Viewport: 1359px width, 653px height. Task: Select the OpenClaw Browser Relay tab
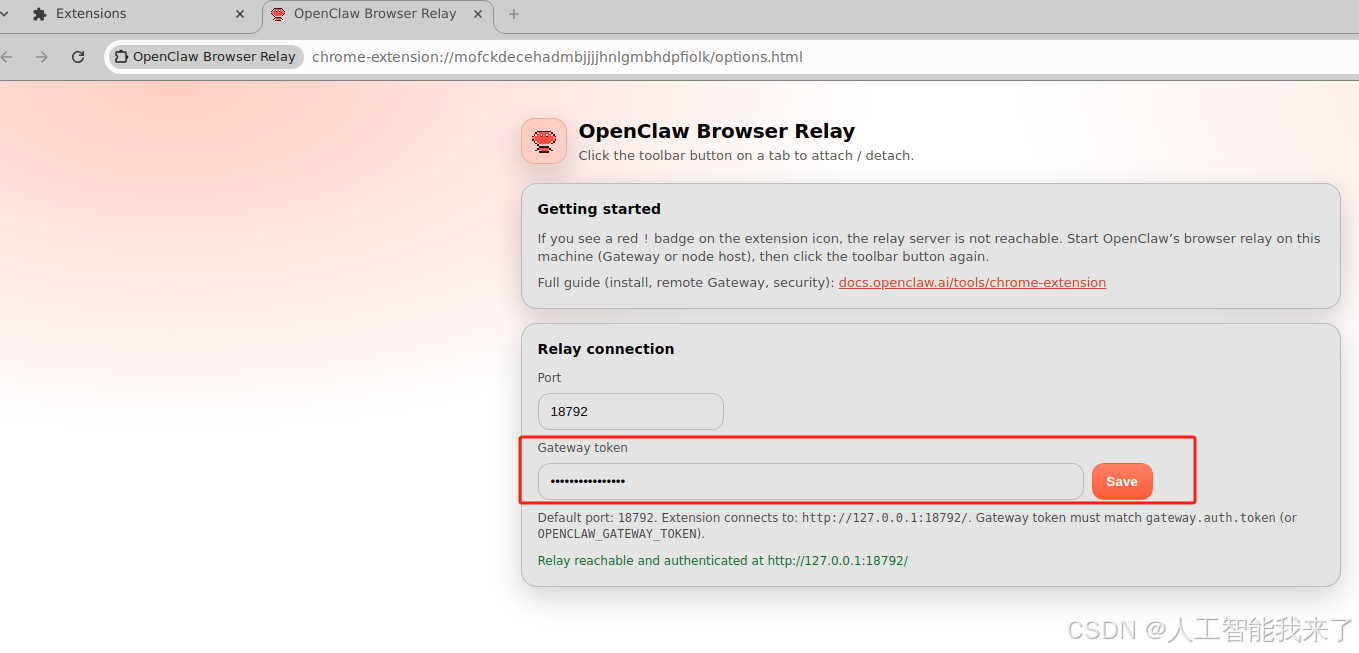pos(378,14)
